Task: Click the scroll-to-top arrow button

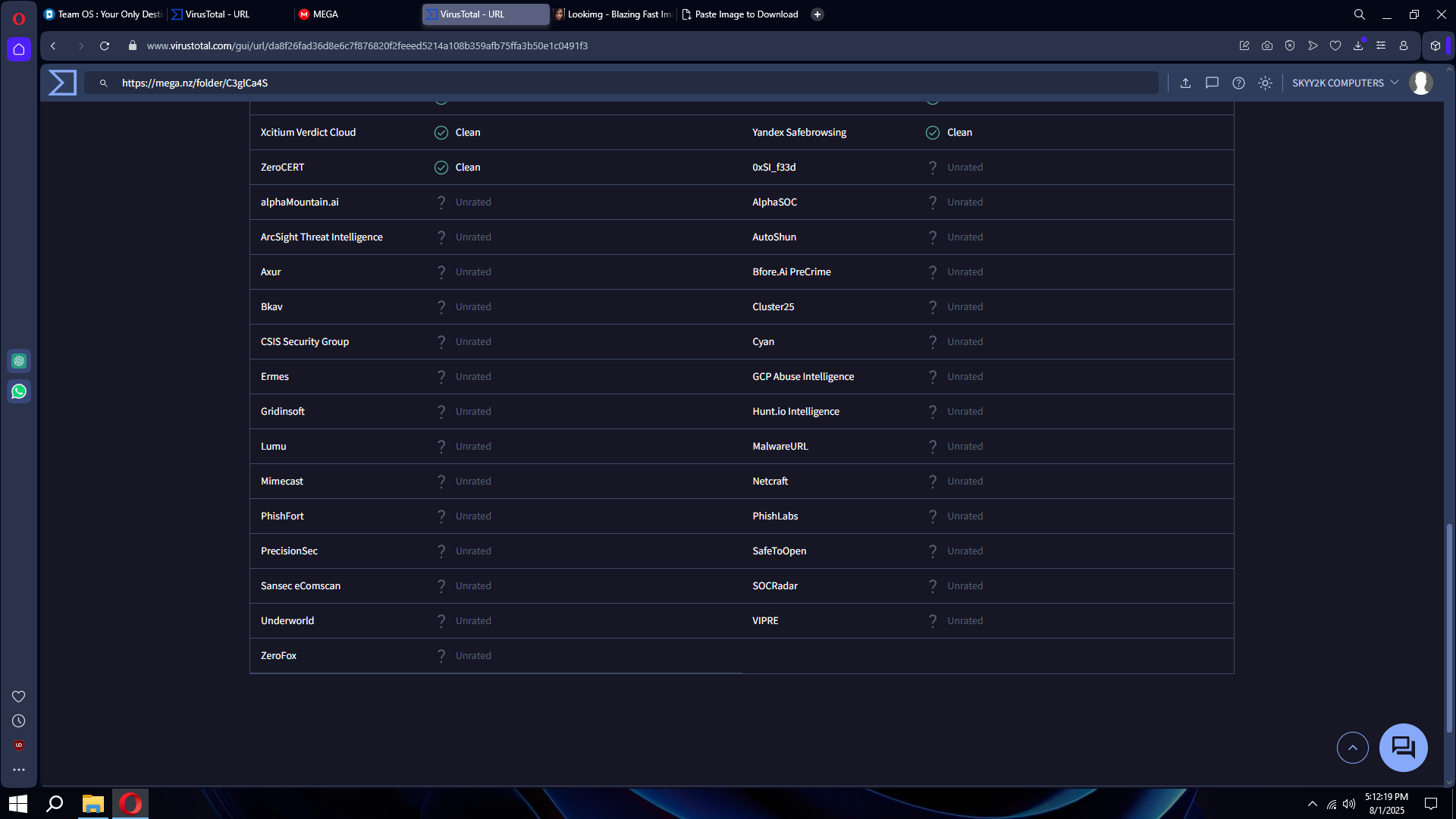Action: tap(1353, 748)
